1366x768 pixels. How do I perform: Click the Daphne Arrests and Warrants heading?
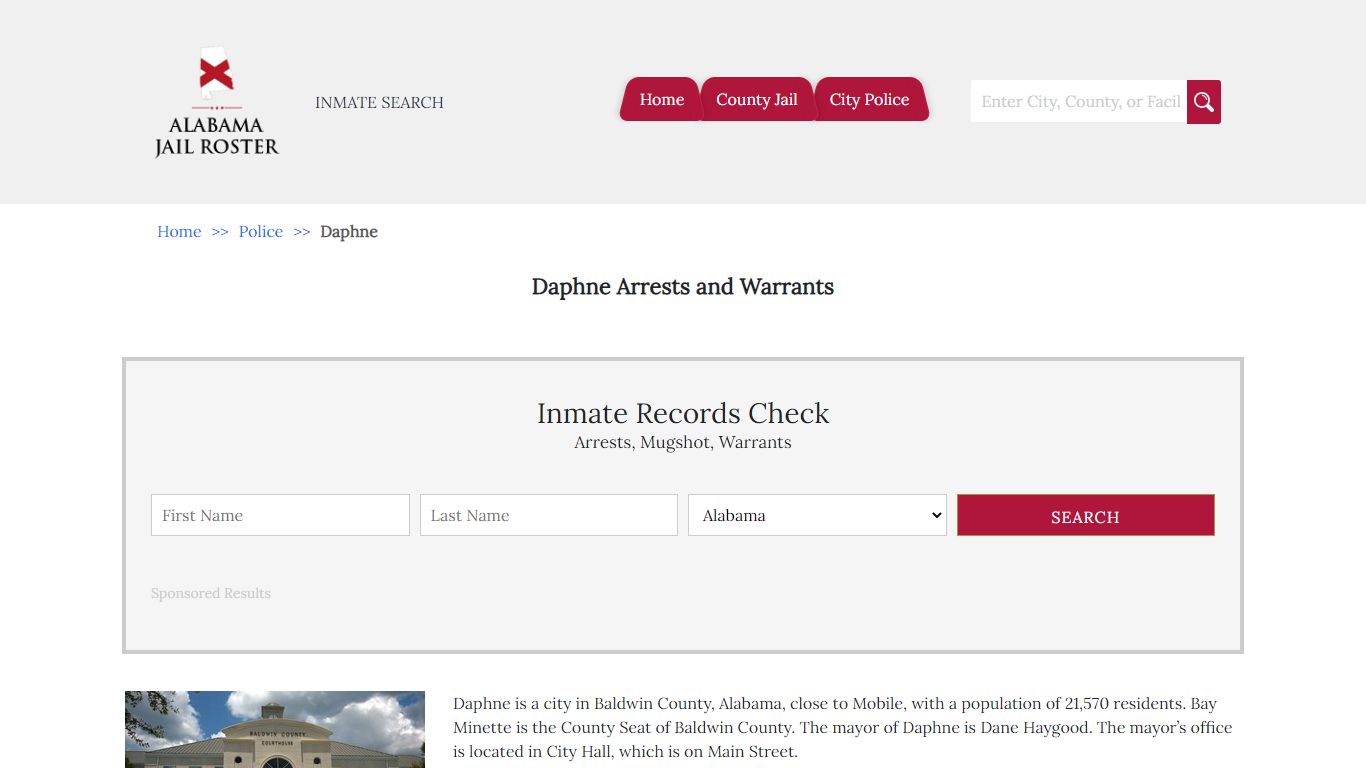coord(683,287)
